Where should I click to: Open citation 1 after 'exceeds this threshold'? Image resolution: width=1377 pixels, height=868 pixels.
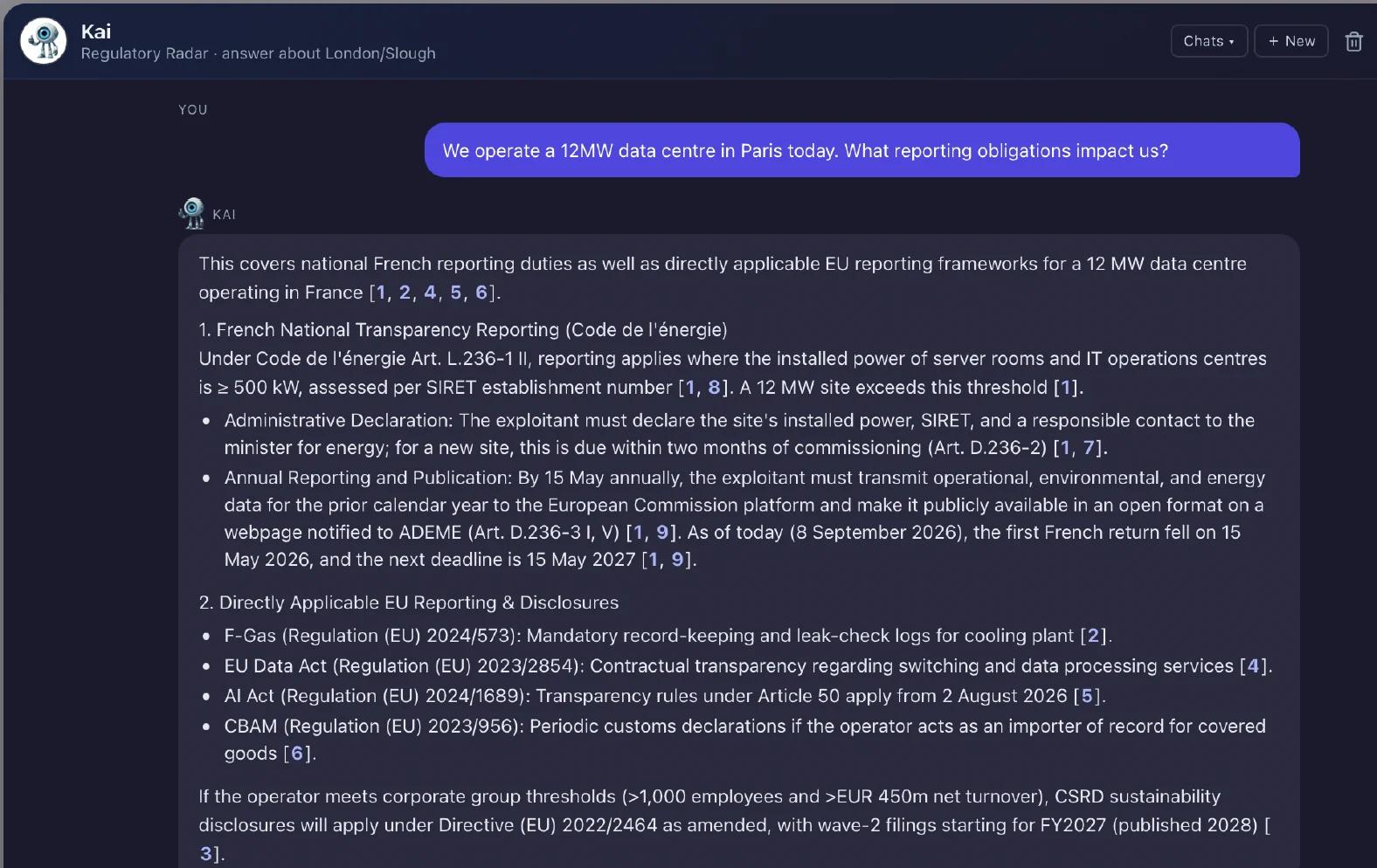(1066, 388)
